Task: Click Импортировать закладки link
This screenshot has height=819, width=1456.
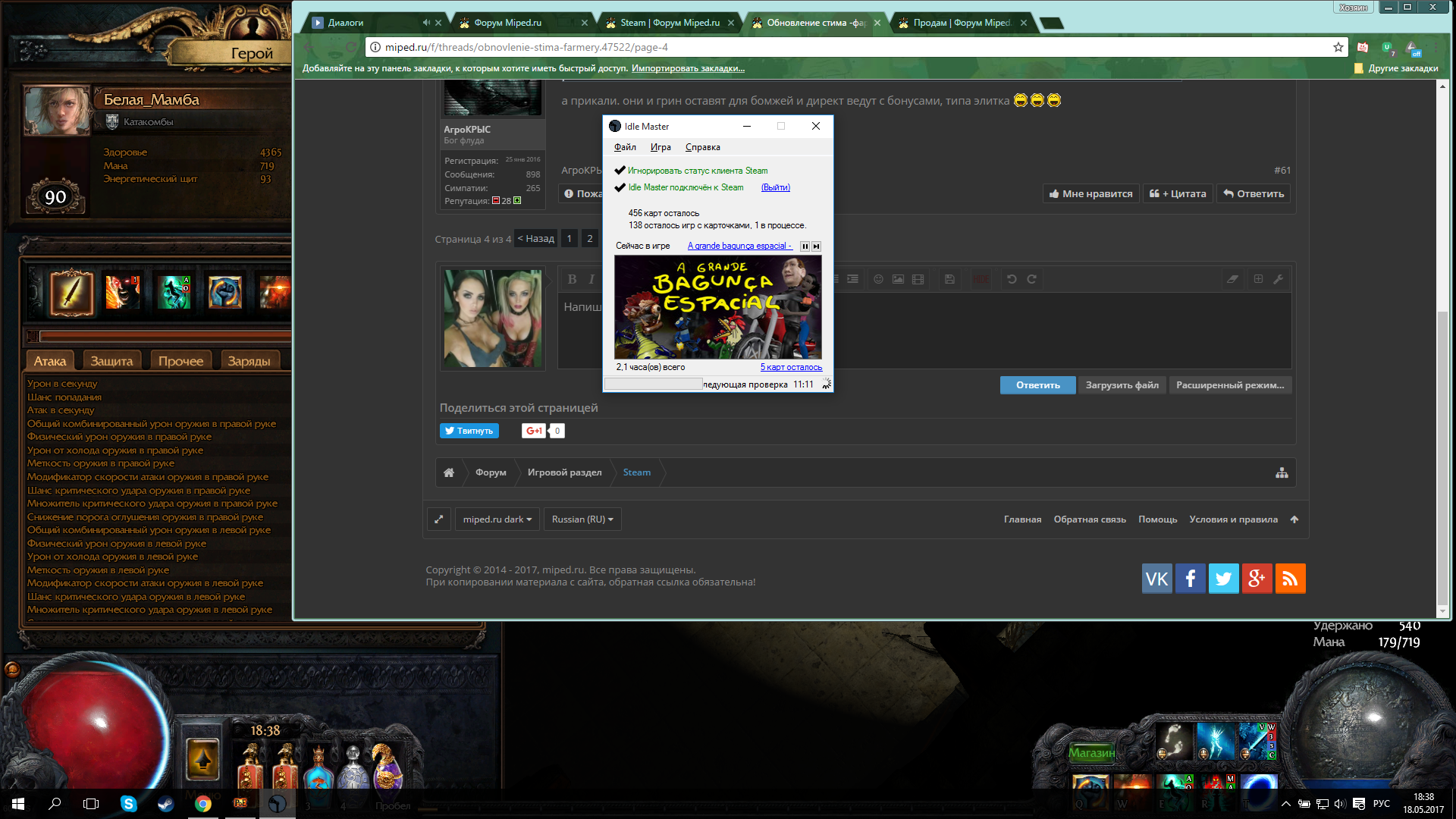Action: point(688,68)
